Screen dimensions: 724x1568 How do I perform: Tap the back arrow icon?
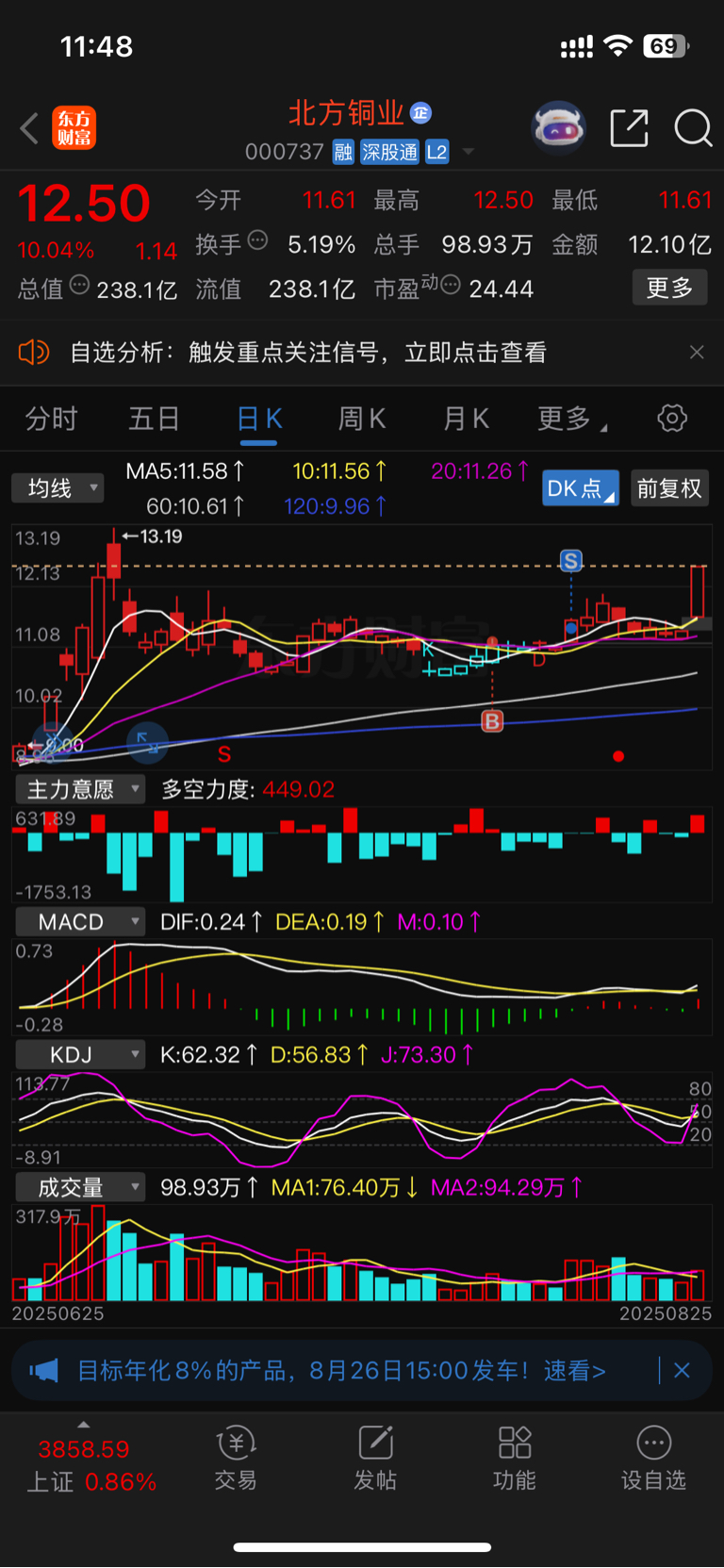click(29, 128)
